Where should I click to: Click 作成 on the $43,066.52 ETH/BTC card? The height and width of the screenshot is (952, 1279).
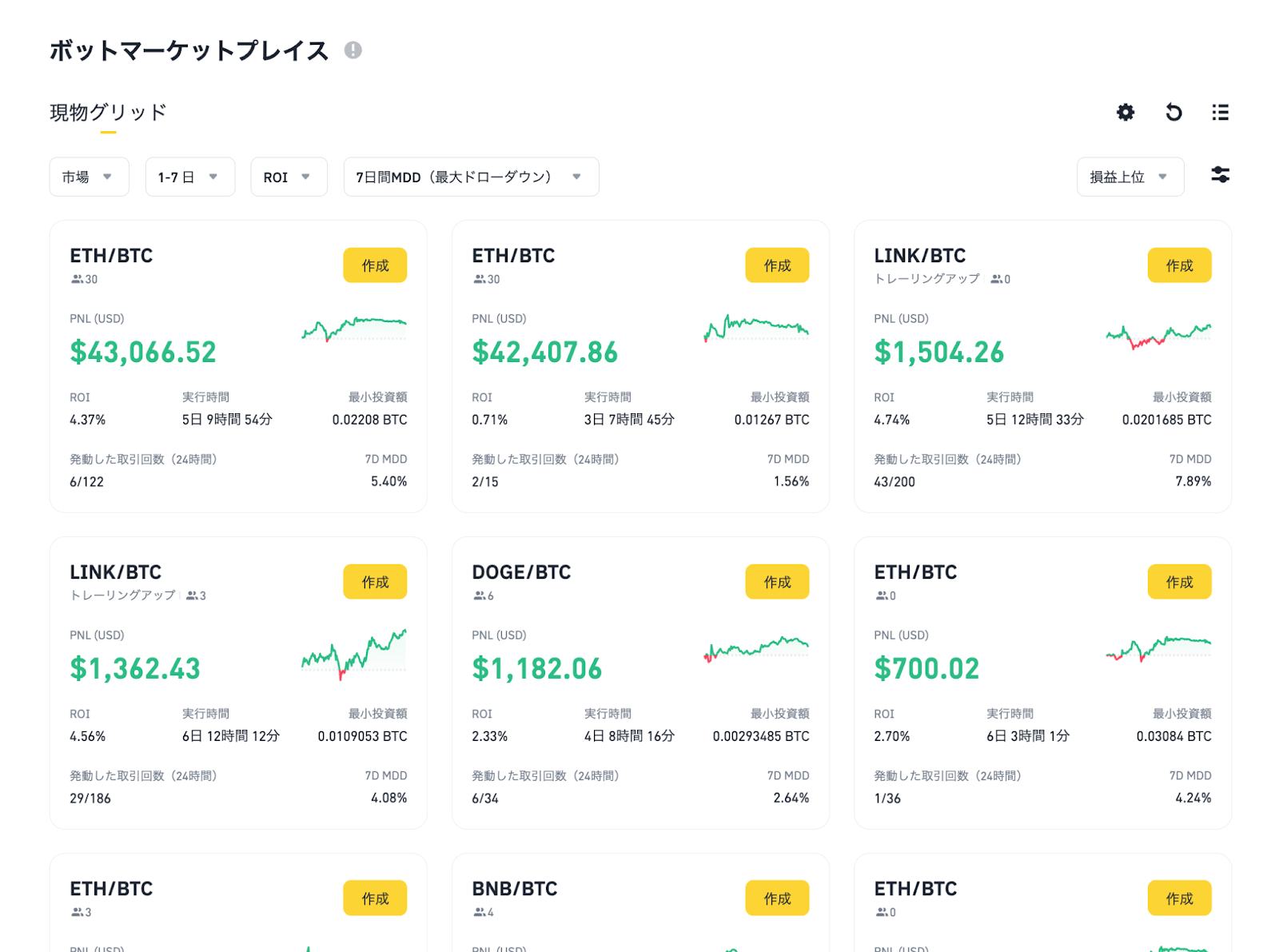tap(375, 265)
